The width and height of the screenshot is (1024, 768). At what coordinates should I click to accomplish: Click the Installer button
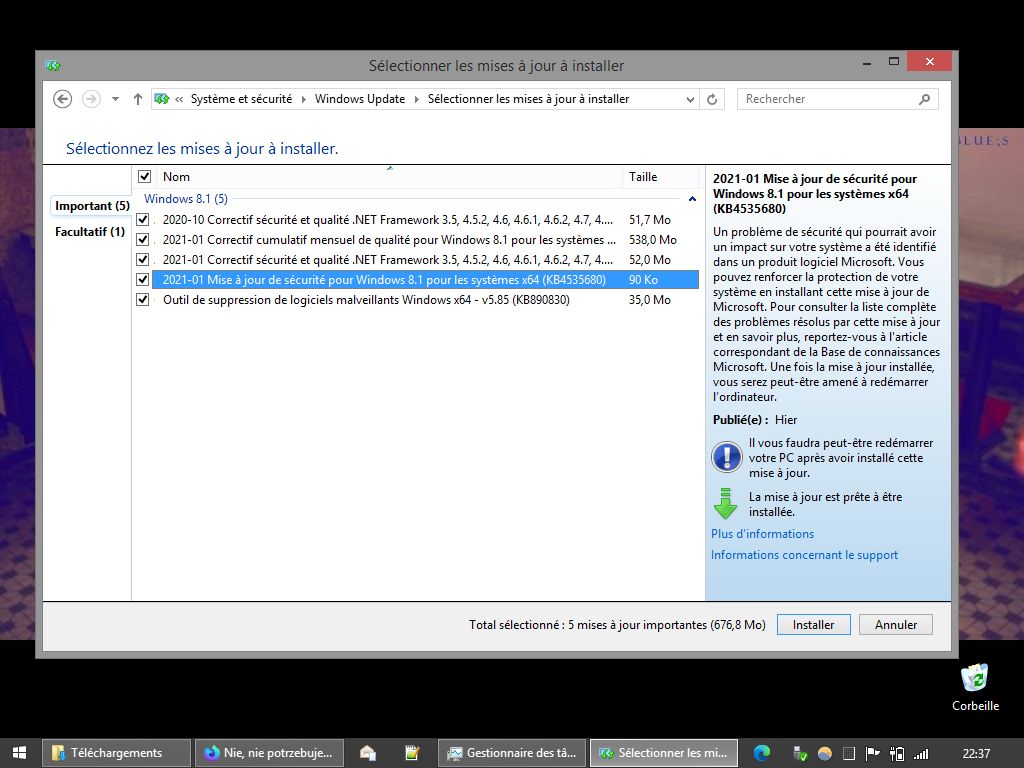click(814, 625)
